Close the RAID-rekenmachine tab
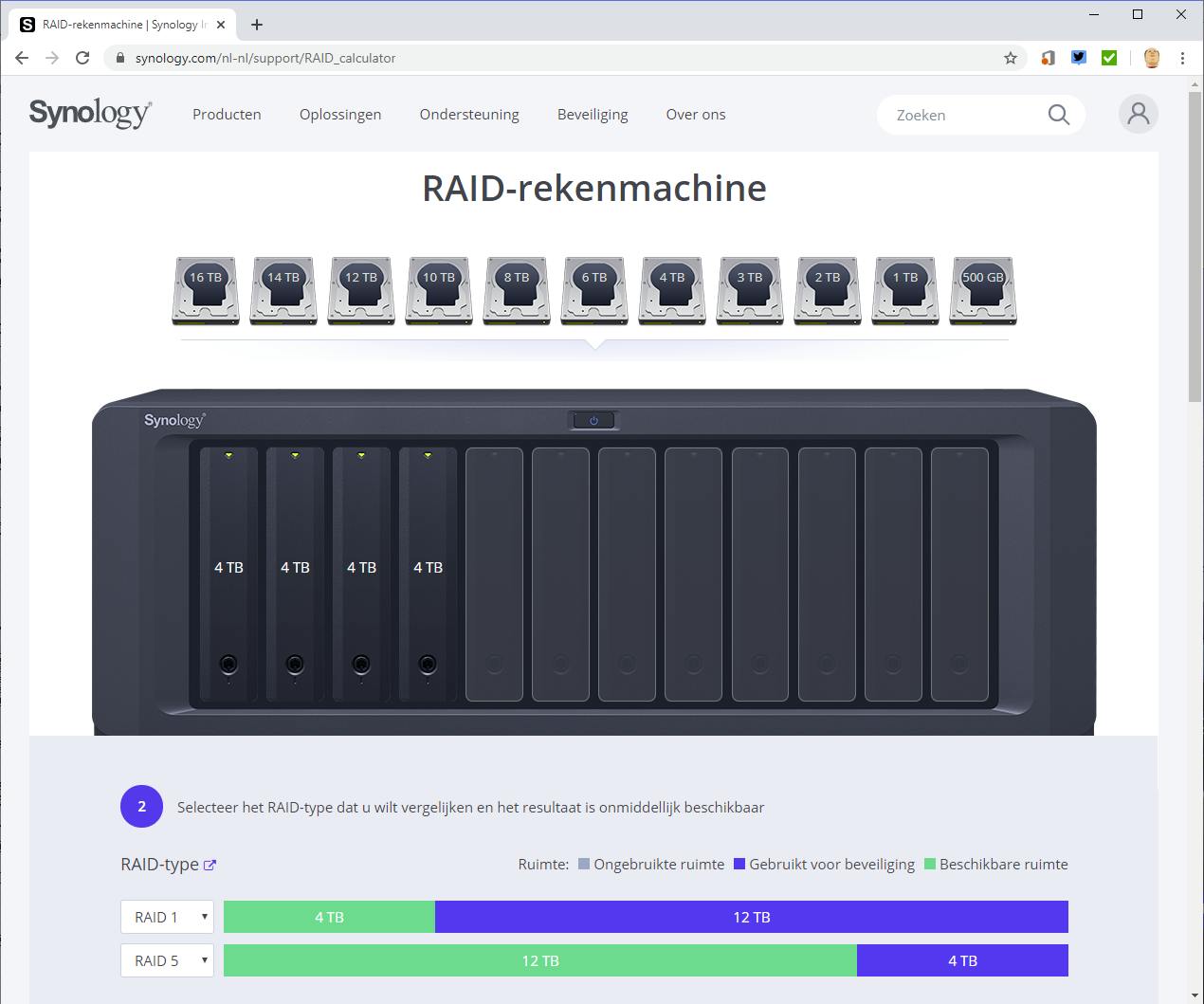1204x1004 pixels. (221, 25)
